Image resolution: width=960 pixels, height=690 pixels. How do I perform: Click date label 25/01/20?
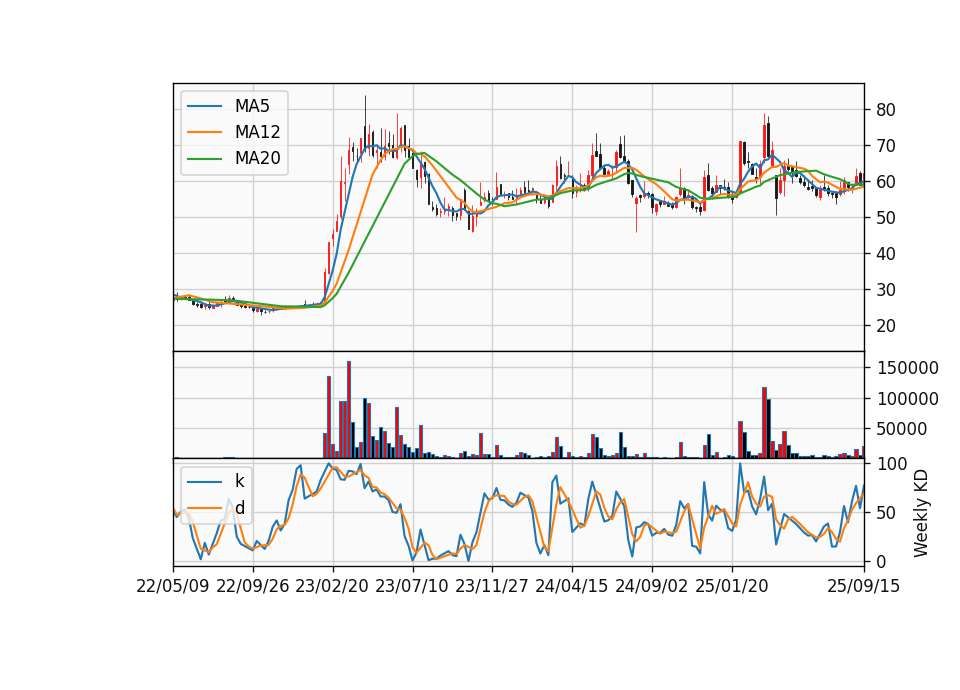click(x=732, y=586)
